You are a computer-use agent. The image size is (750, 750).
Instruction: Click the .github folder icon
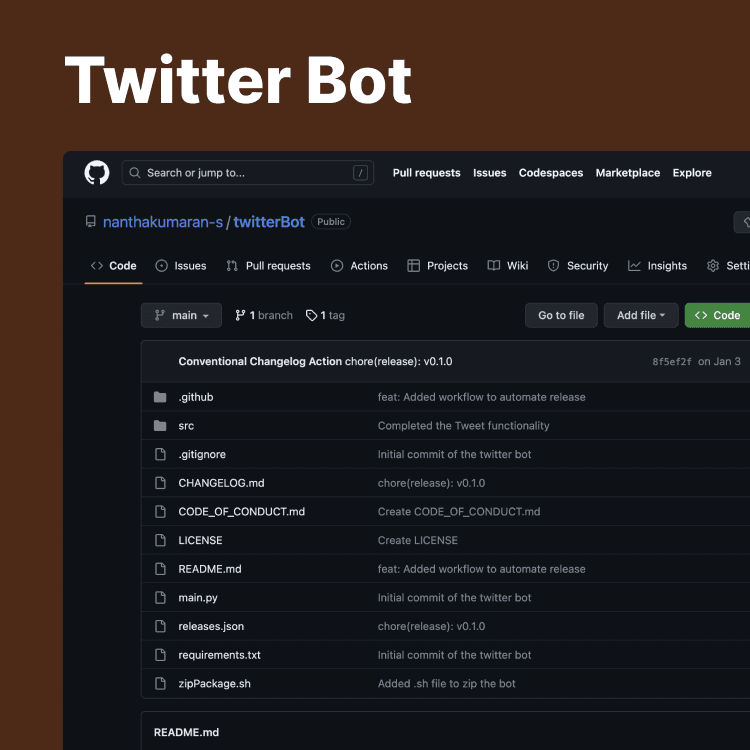pyautogui.click(x=160, y=397)
